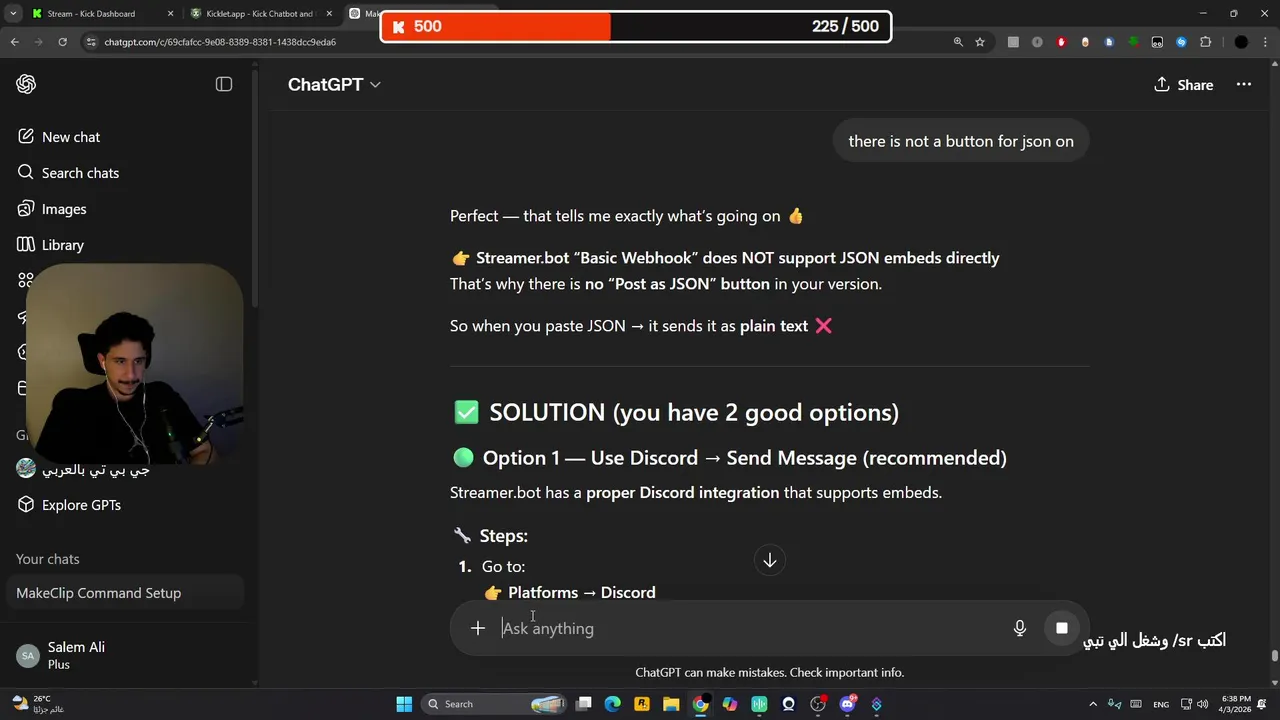The image size is (1280, 720).
Task: Click the ChatGPT logo in the sidebar
Action: [x=27, y=85]
